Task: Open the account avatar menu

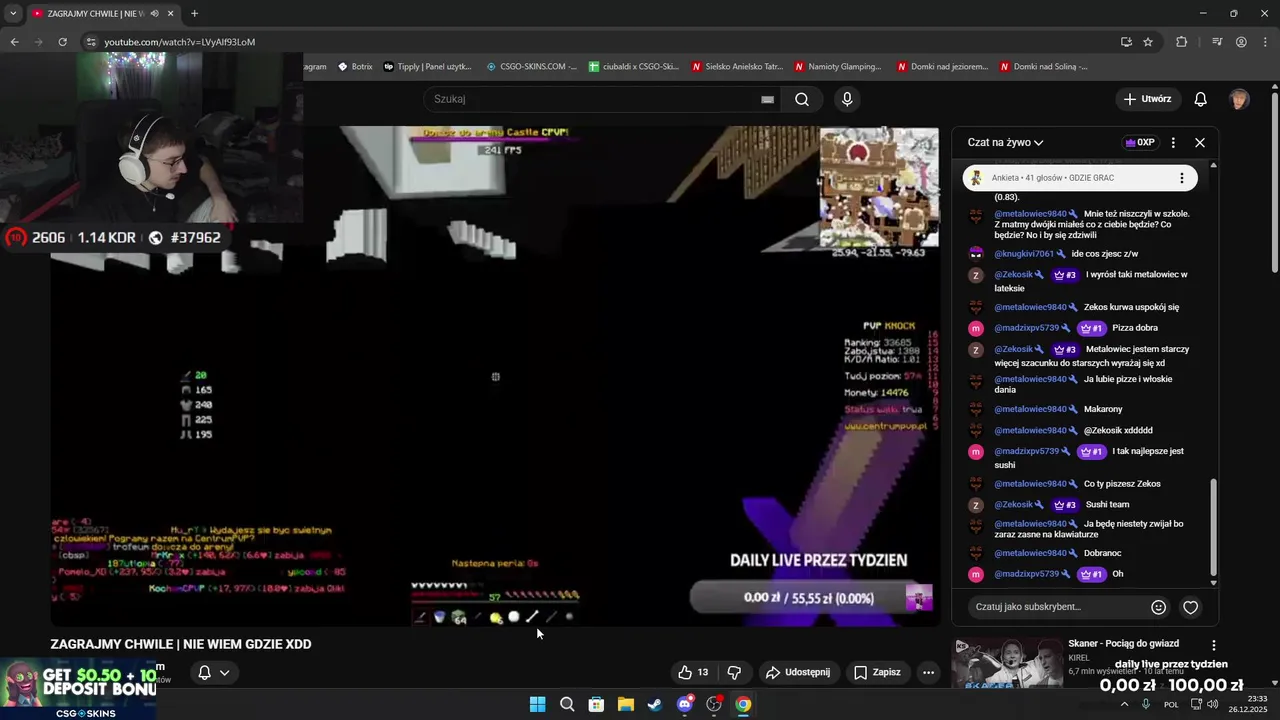Action: coord(1239,99)
